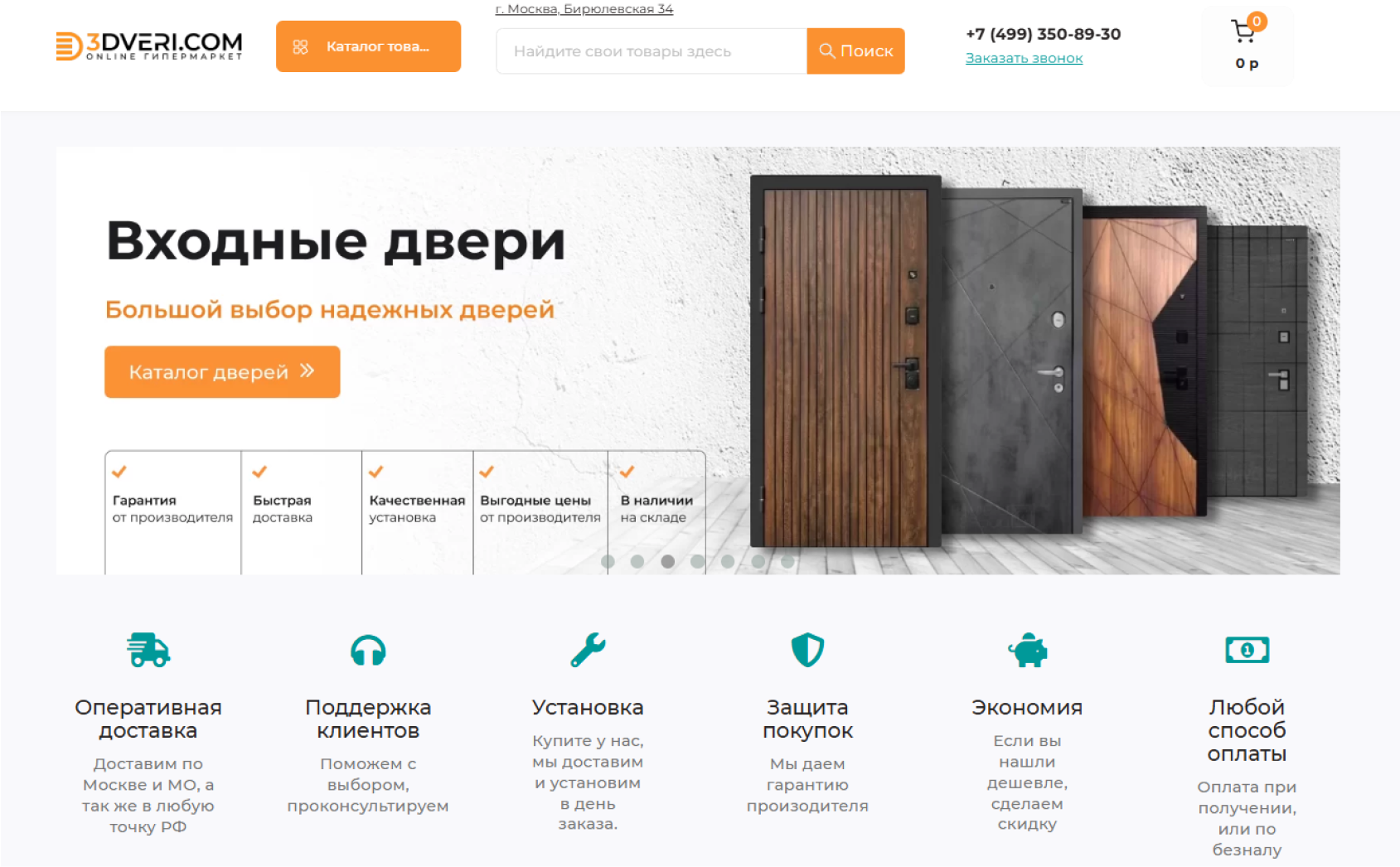
Task: Click the delivery truck icon
Action: [x=148, y=650]
